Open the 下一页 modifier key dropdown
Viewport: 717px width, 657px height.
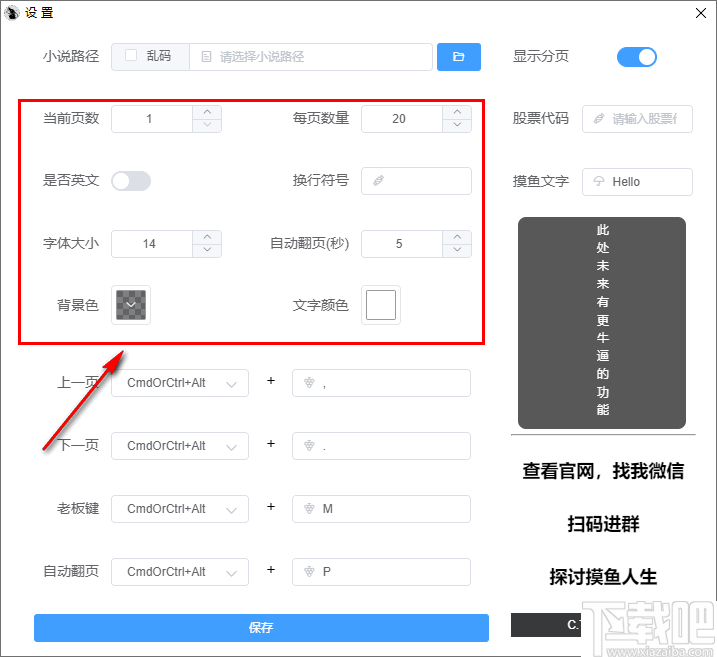click(180, 446)
